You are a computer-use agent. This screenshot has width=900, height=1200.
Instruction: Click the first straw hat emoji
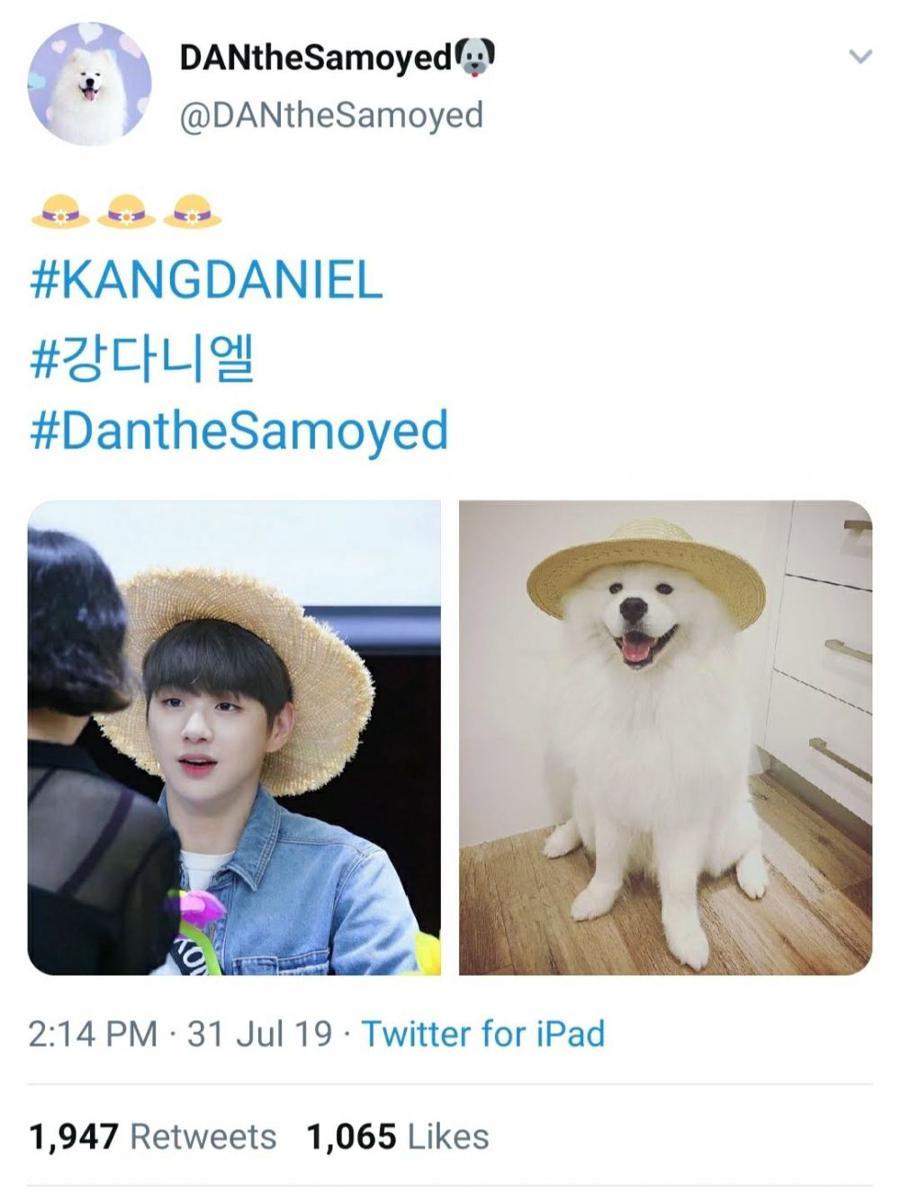coord(59,212)
